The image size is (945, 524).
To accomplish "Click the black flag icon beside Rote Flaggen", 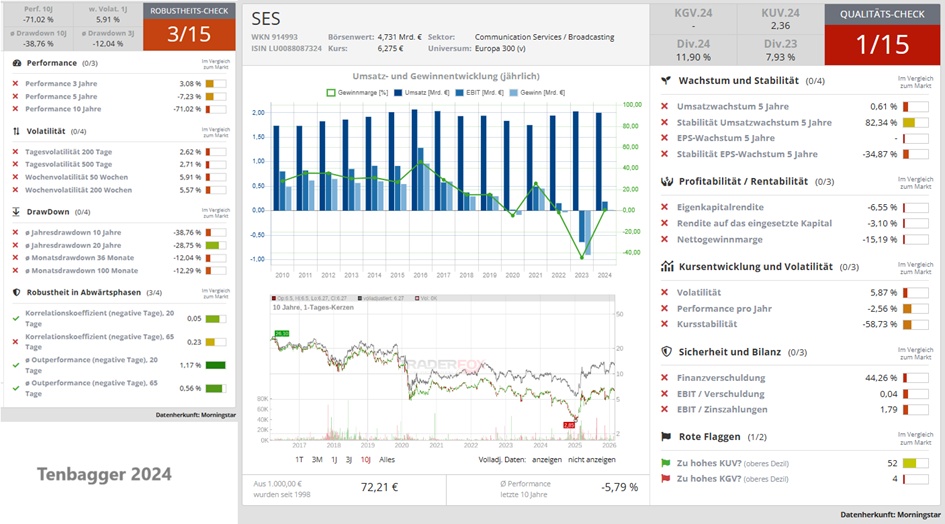I will tap(666, 436).
